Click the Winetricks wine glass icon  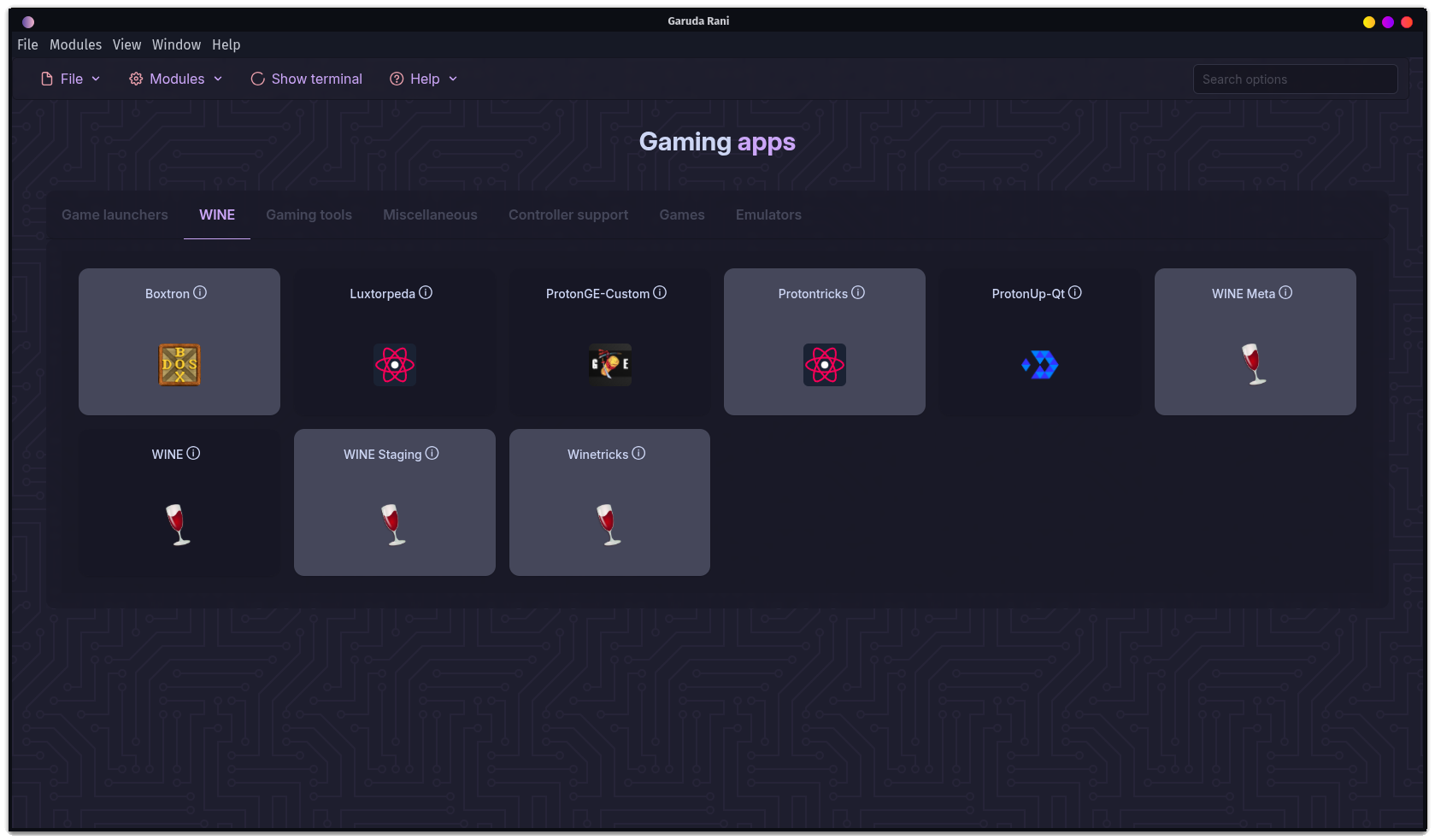point(610,525)
